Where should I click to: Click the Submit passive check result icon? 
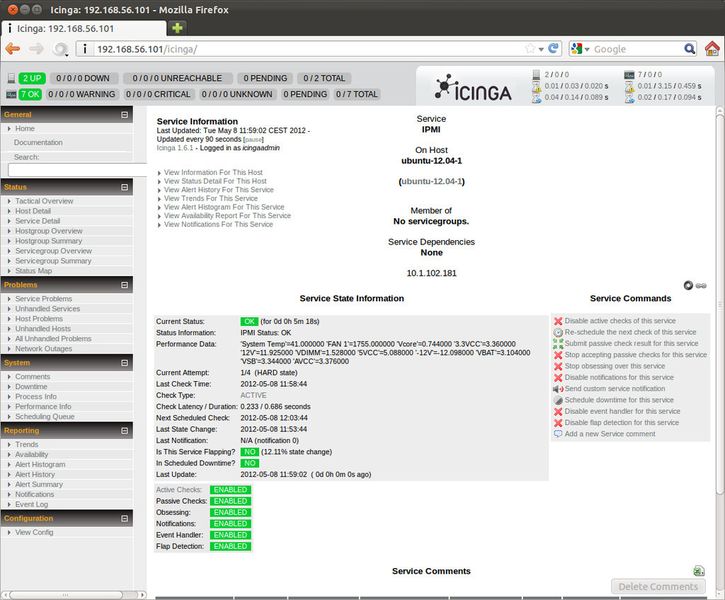558,343
